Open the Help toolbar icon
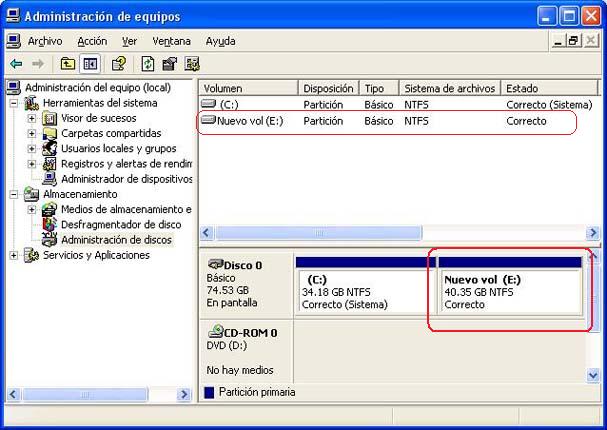Viewport: 607px width, 430px height. pyautogui.click(x=118, y=63)
